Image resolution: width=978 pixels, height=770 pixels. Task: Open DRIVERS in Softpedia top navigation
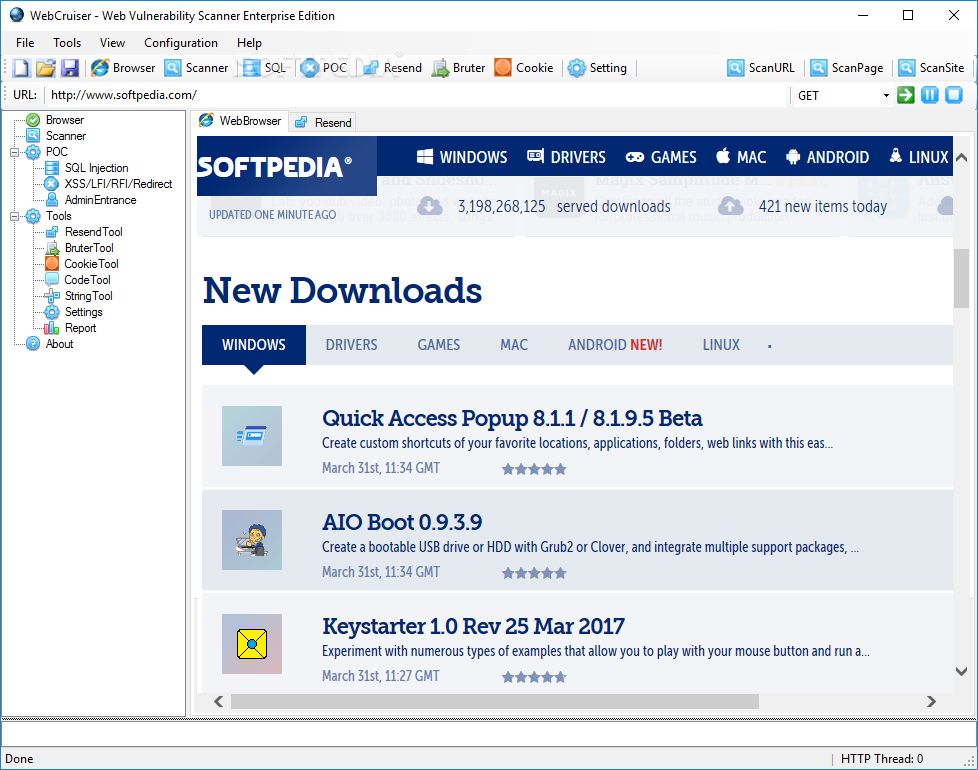566,157
